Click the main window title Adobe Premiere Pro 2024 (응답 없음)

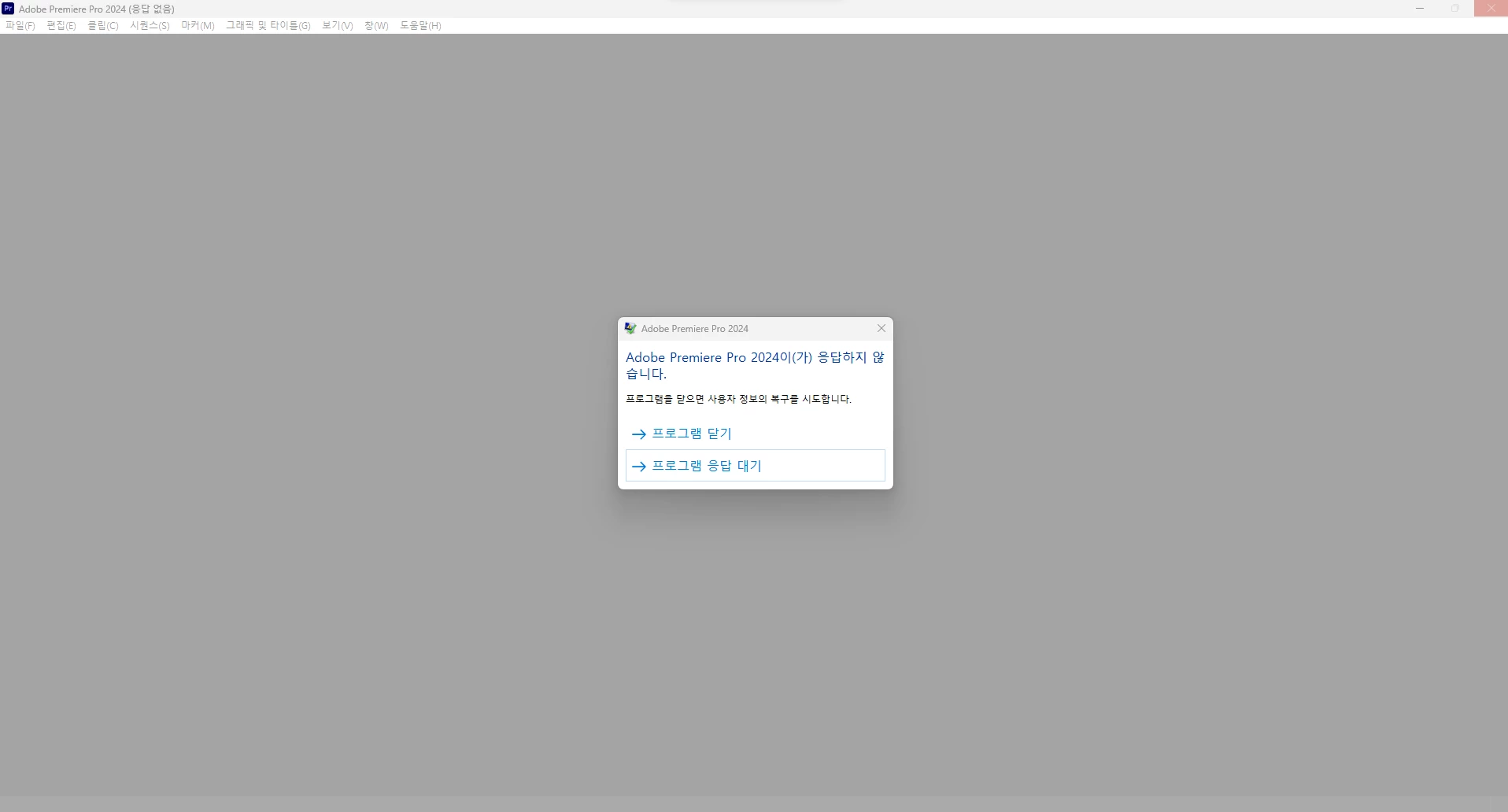(x=97, y=9)
